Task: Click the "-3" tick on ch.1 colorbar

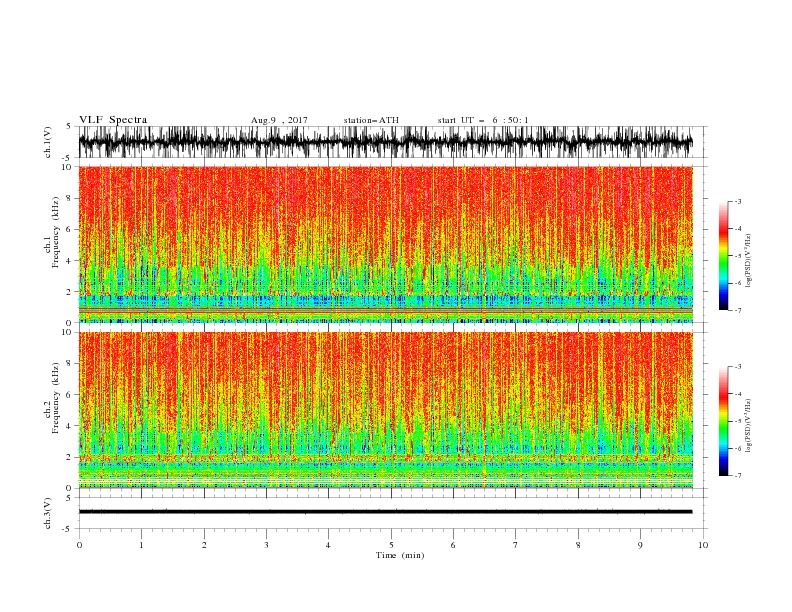Action: [x=738, y=201]
